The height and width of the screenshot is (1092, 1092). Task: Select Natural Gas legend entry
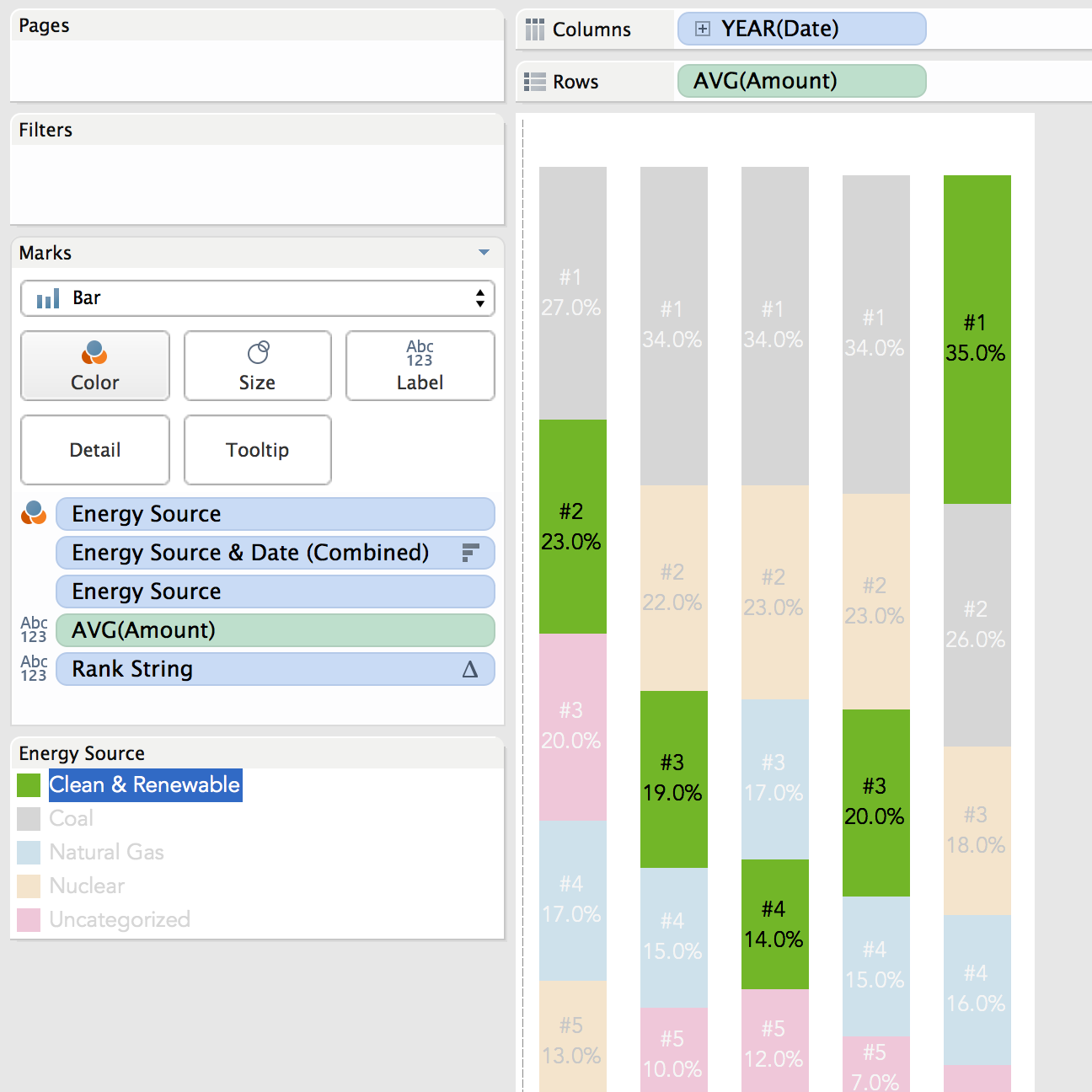(x=106, y=853)
